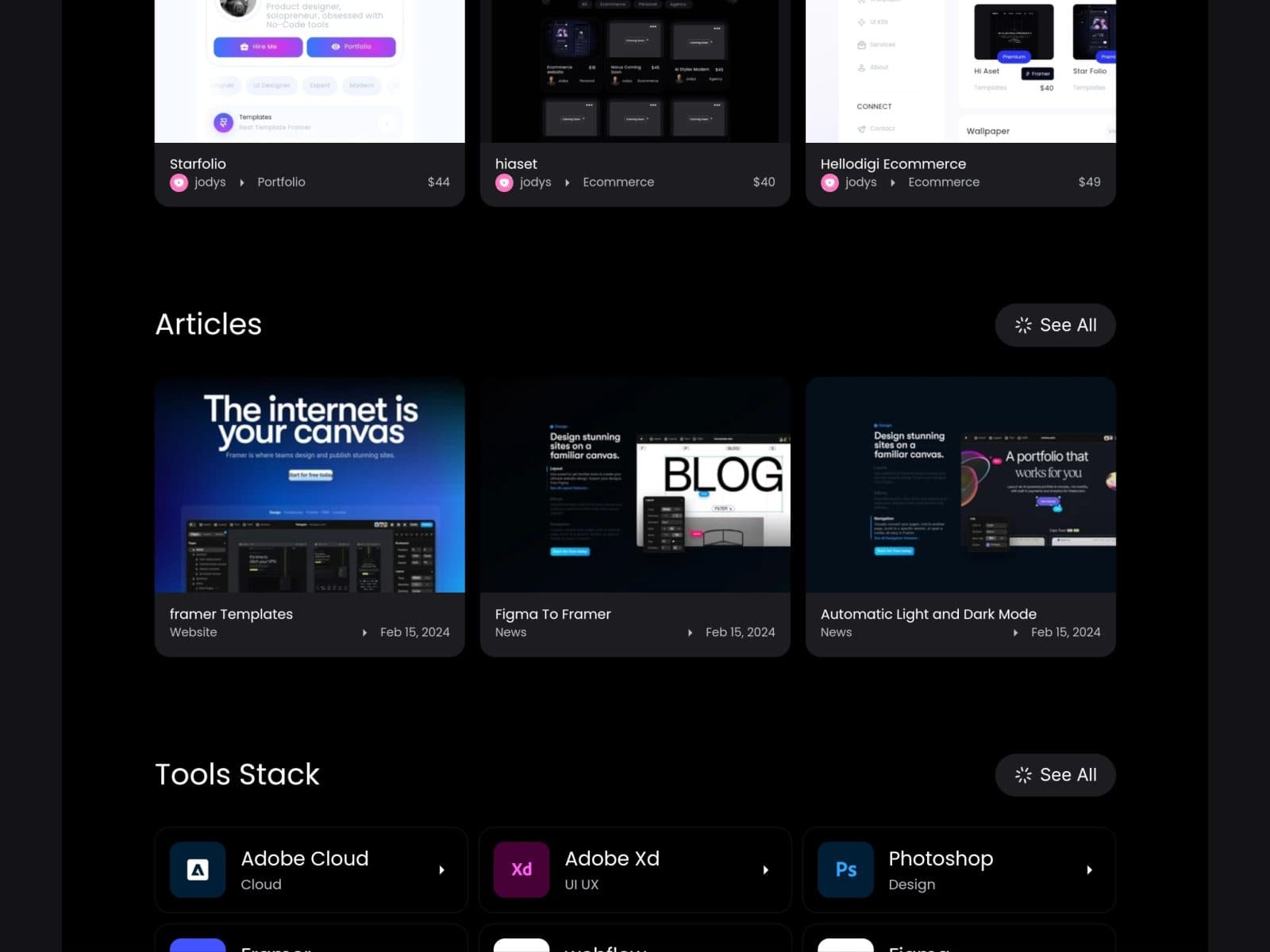Expand the Photoshop tool arrow
Viewport: 1270px width, 952px height.
1090,870
